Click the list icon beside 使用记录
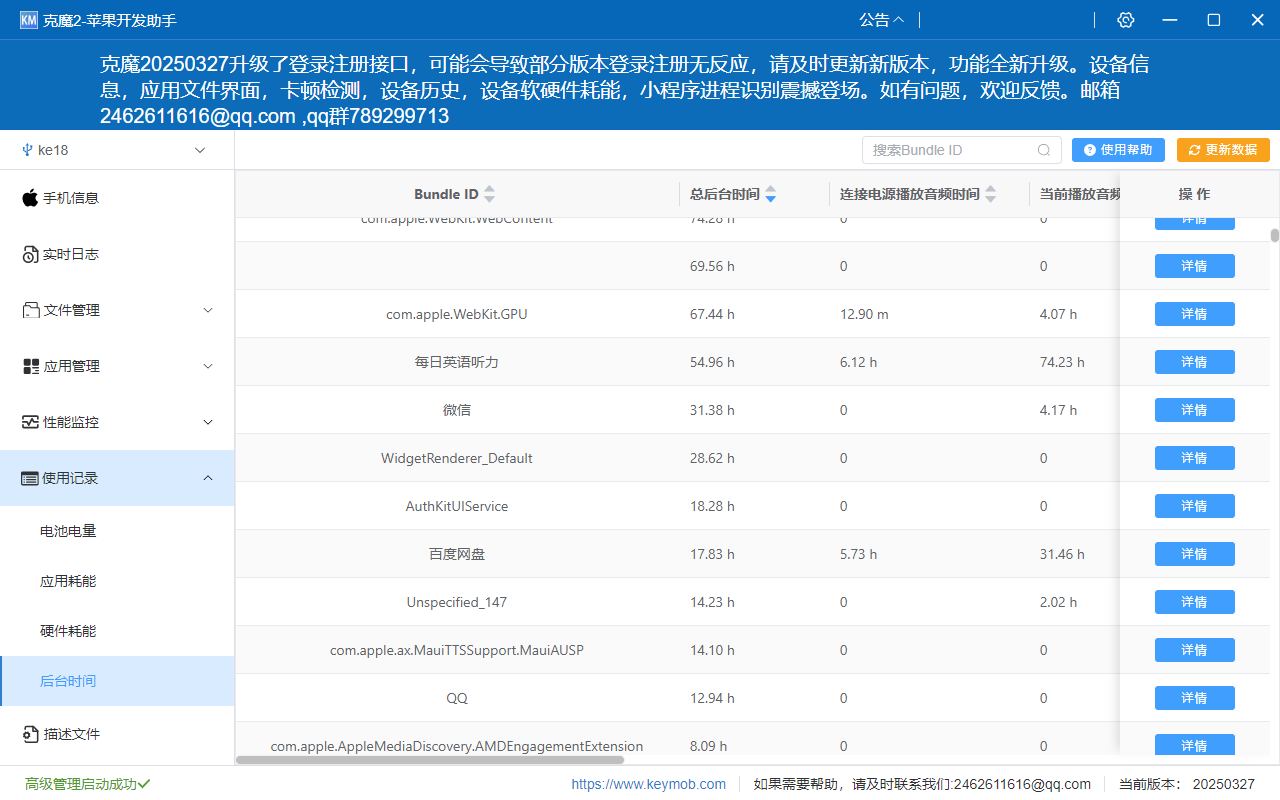Screen dimensions: 1280x800 (30, 478)
